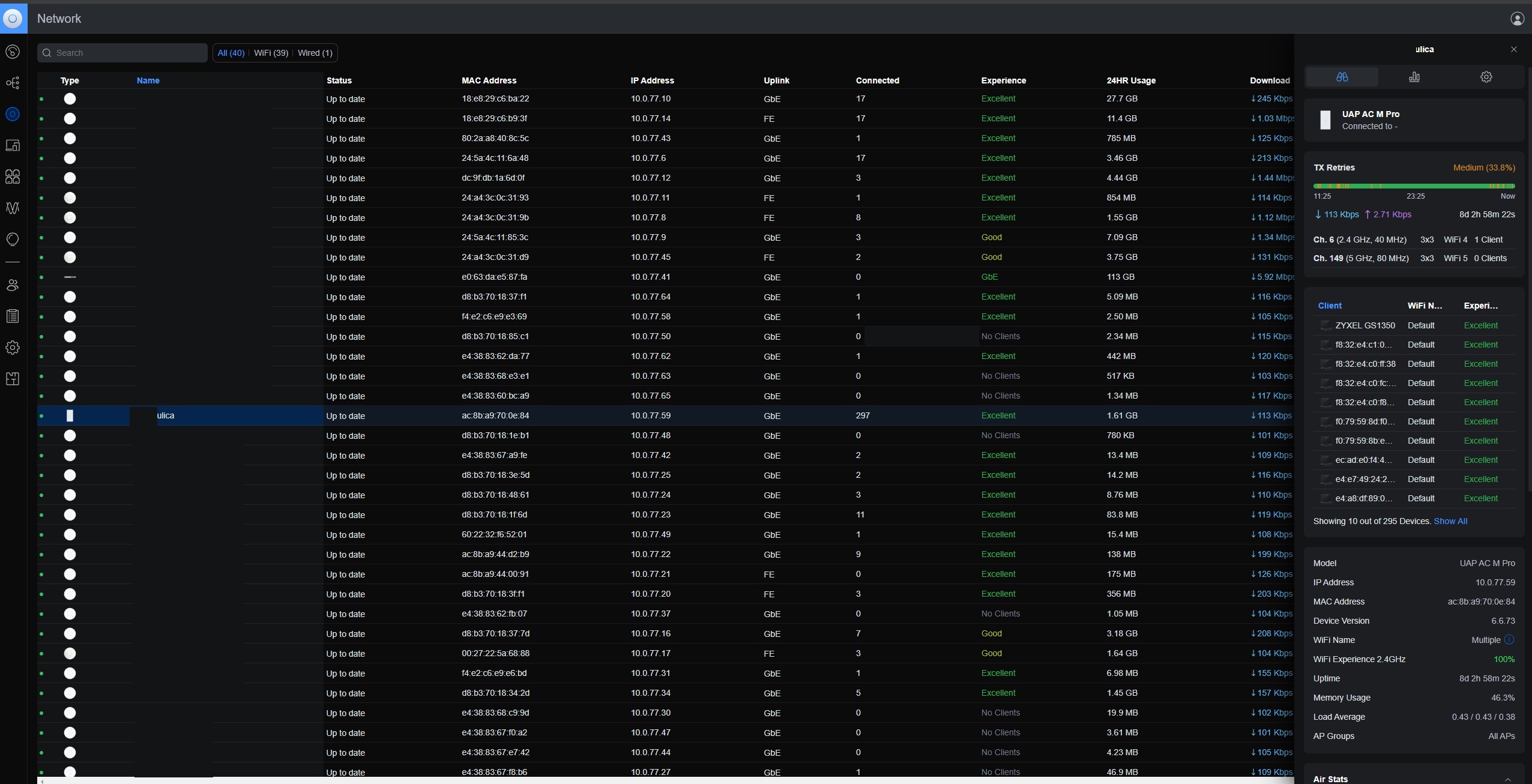Collapse the Air Stats section chevron

tap(1507, 779)
